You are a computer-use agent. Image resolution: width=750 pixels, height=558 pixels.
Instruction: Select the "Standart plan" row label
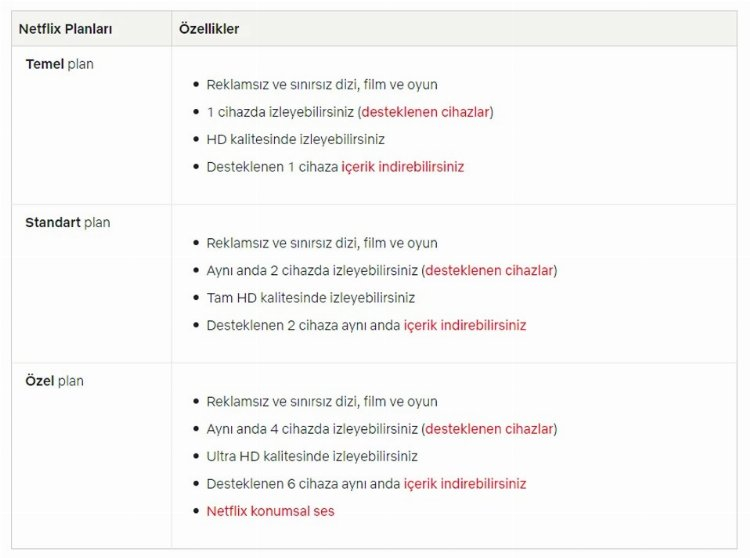[67, 222]
